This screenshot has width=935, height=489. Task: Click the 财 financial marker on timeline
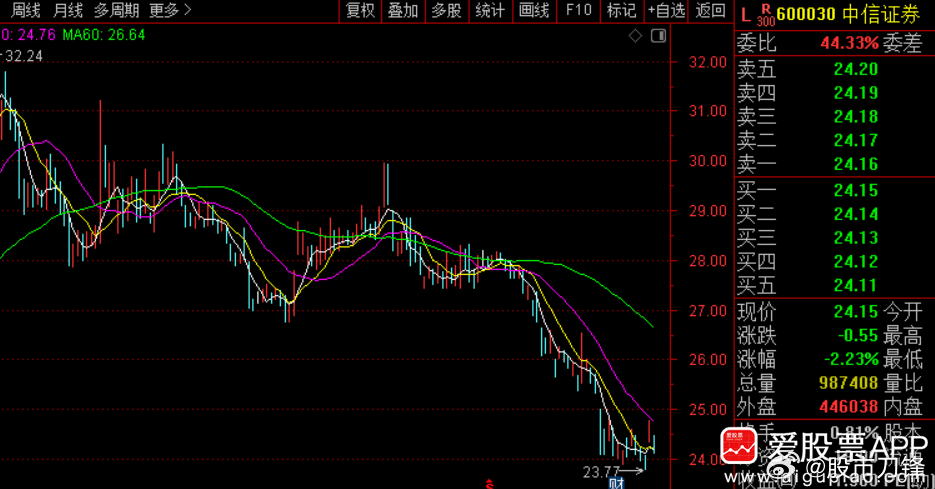tap(617, 484)
